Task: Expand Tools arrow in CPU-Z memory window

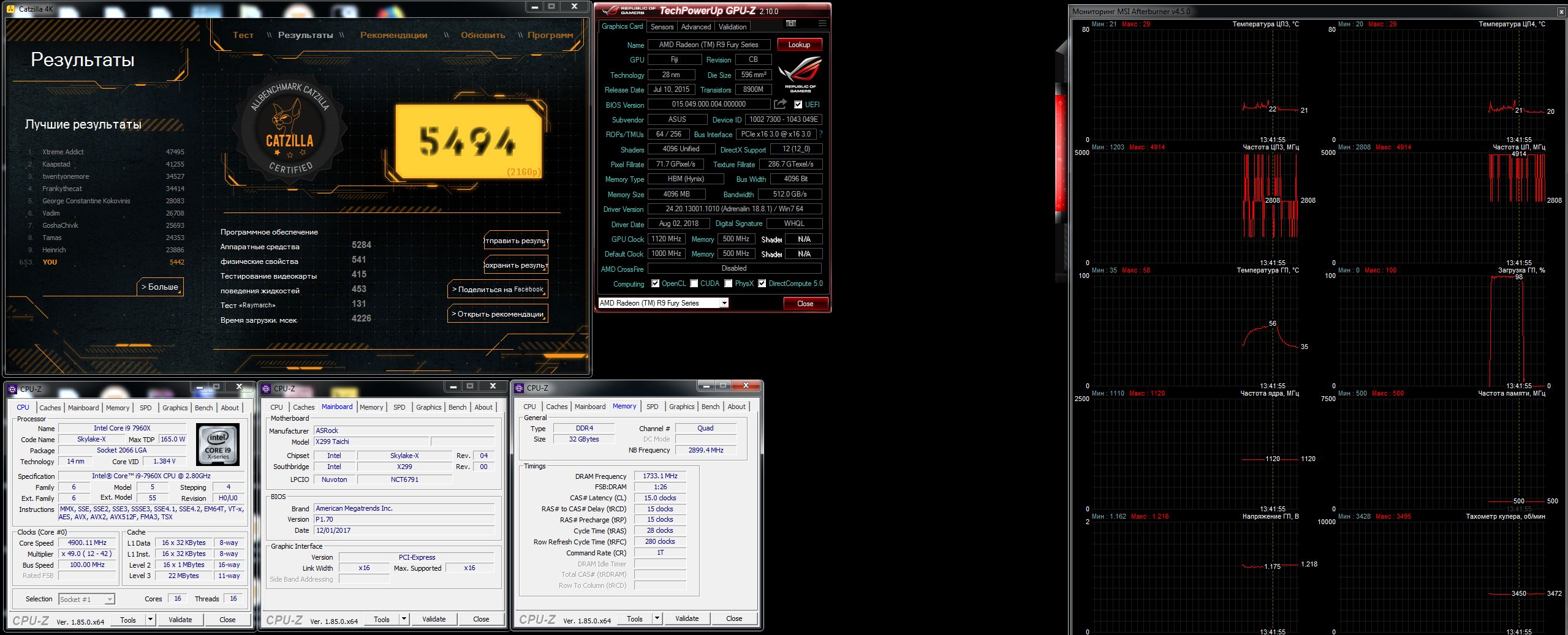Action: [656, 618]
